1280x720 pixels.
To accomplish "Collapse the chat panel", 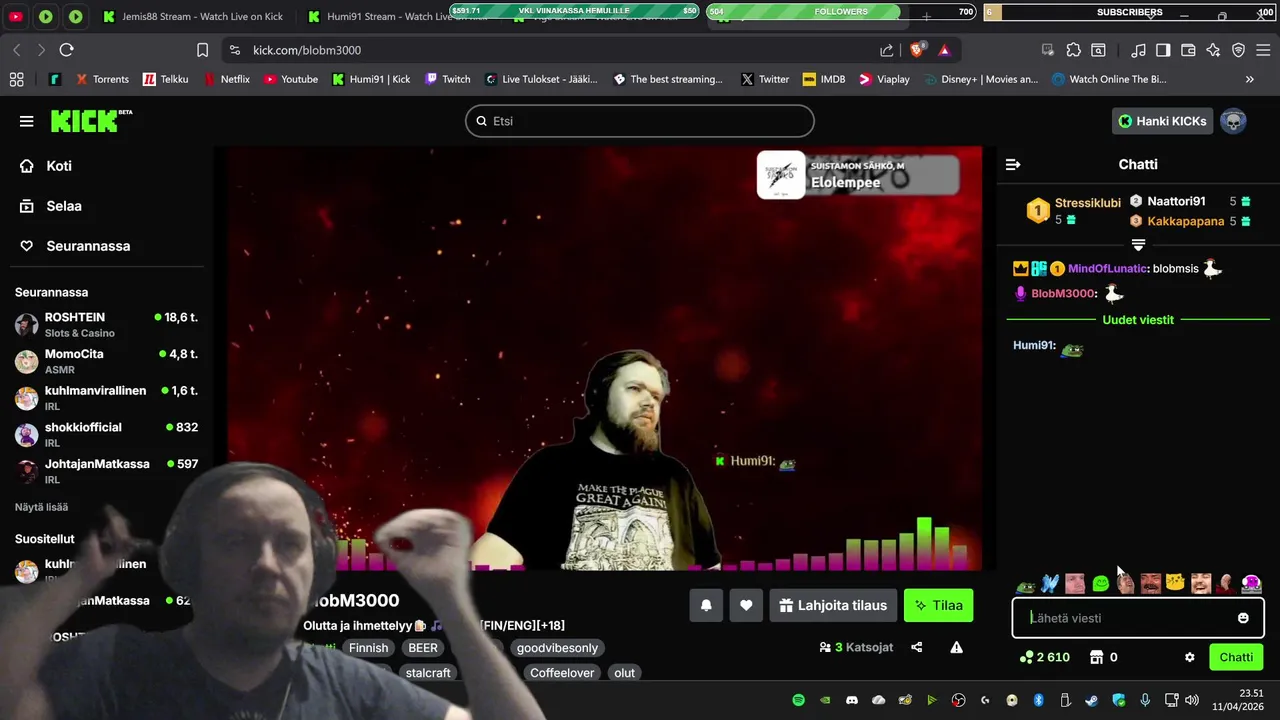I will click(x=1013, y=164).
